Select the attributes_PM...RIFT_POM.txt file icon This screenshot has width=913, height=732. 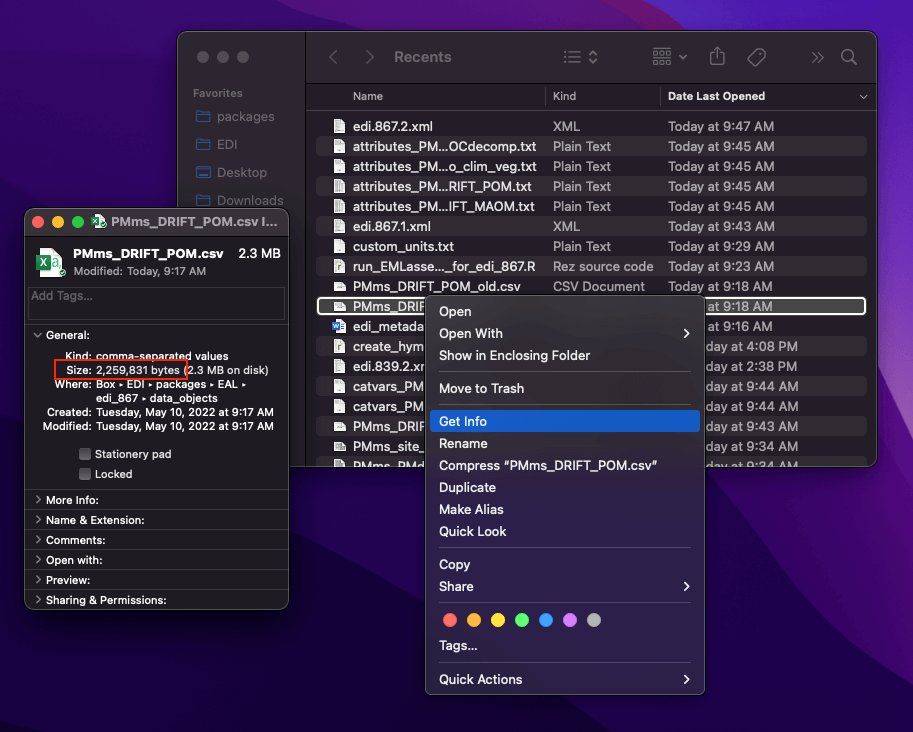[339, 186]
